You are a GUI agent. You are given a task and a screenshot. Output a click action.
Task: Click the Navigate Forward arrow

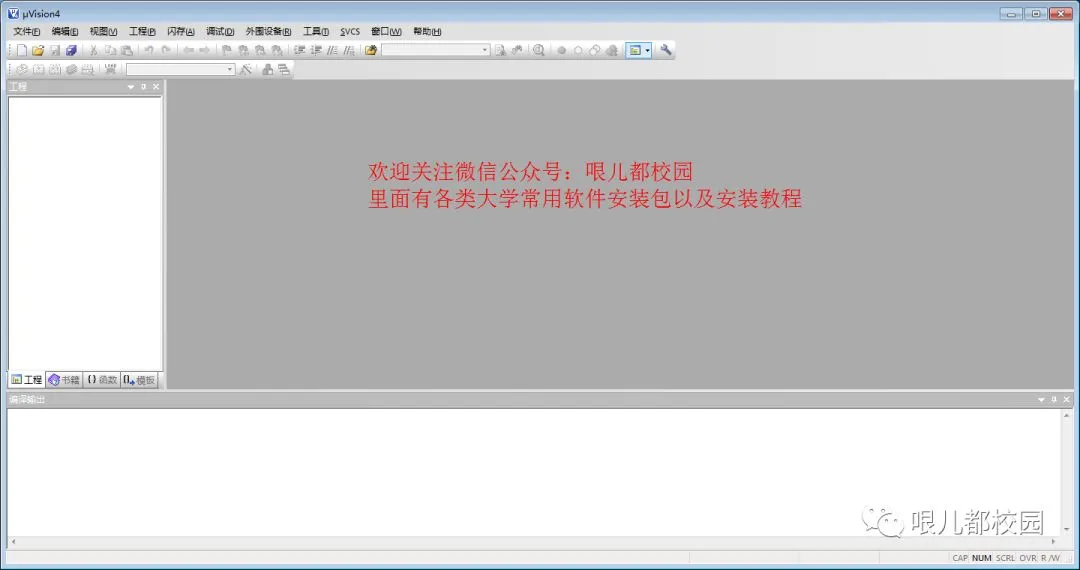tap(205, 50)
